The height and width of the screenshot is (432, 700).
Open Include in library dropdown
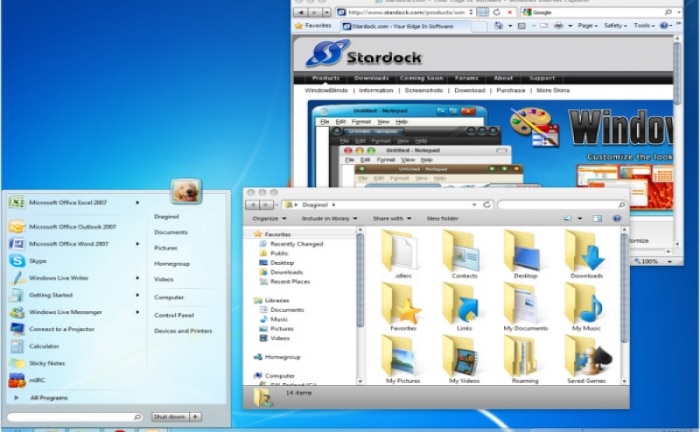tap(329, 219)
